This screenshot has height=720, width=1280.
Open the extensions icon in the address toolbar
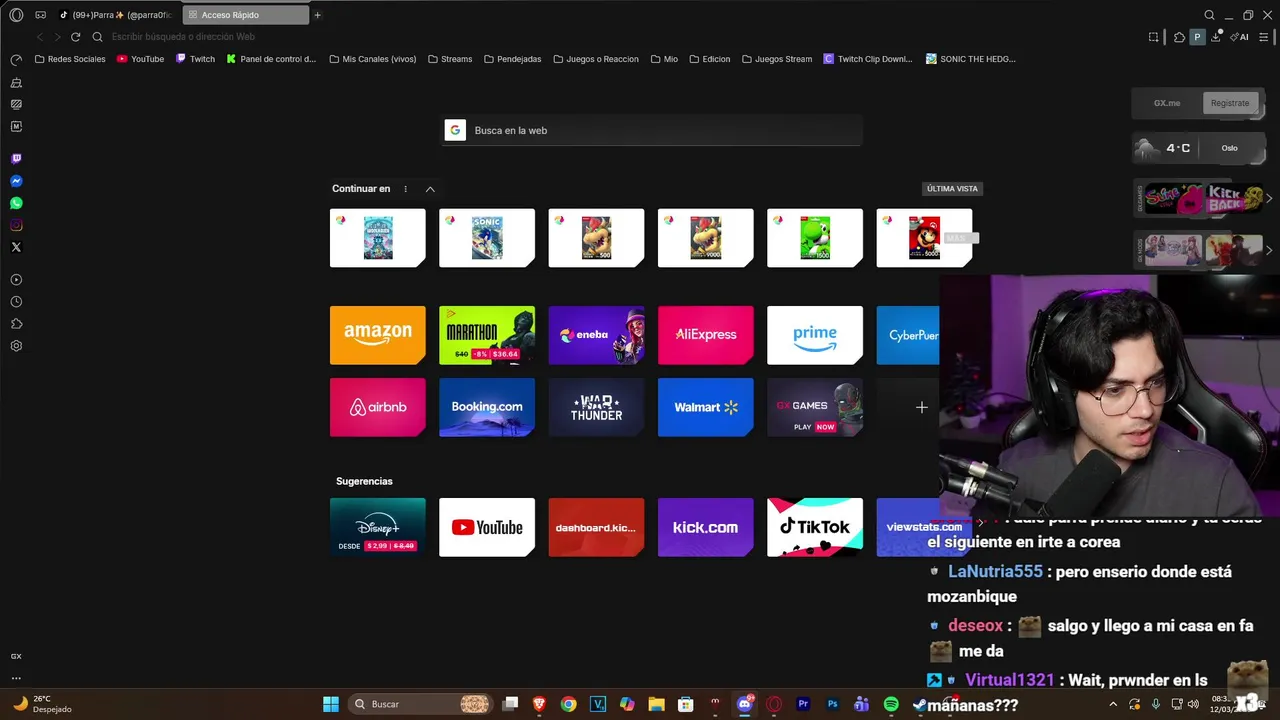pos(1179,37)
